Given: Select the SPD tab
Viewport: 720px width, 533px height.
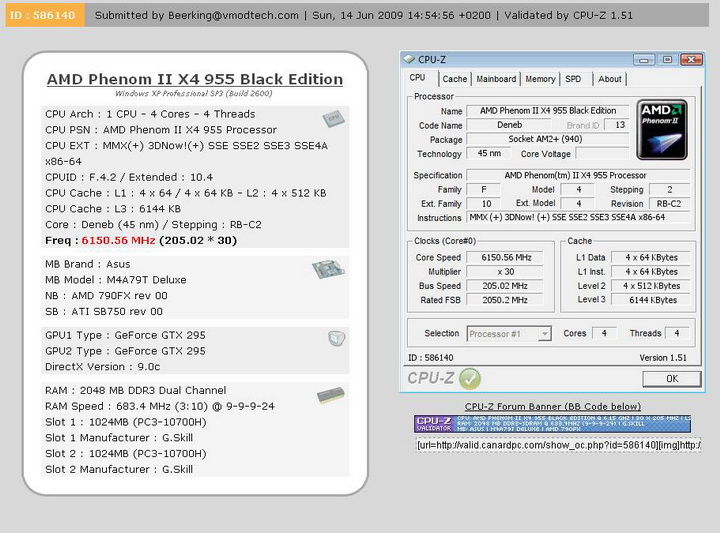Looking at the screenshot, I should (x=573, y=79).
